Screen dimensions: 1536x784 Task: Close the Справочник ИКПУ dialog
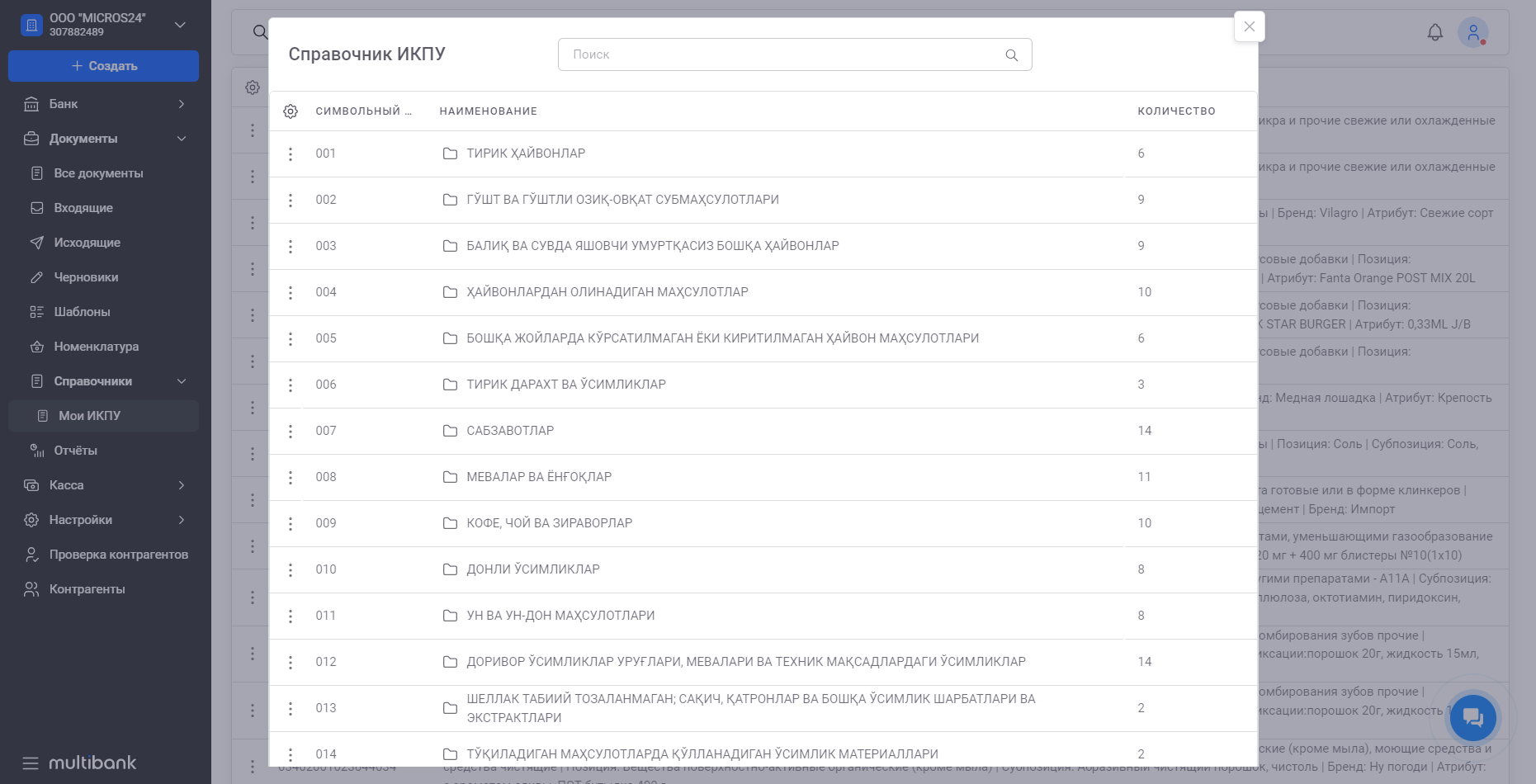(1249, 26)
